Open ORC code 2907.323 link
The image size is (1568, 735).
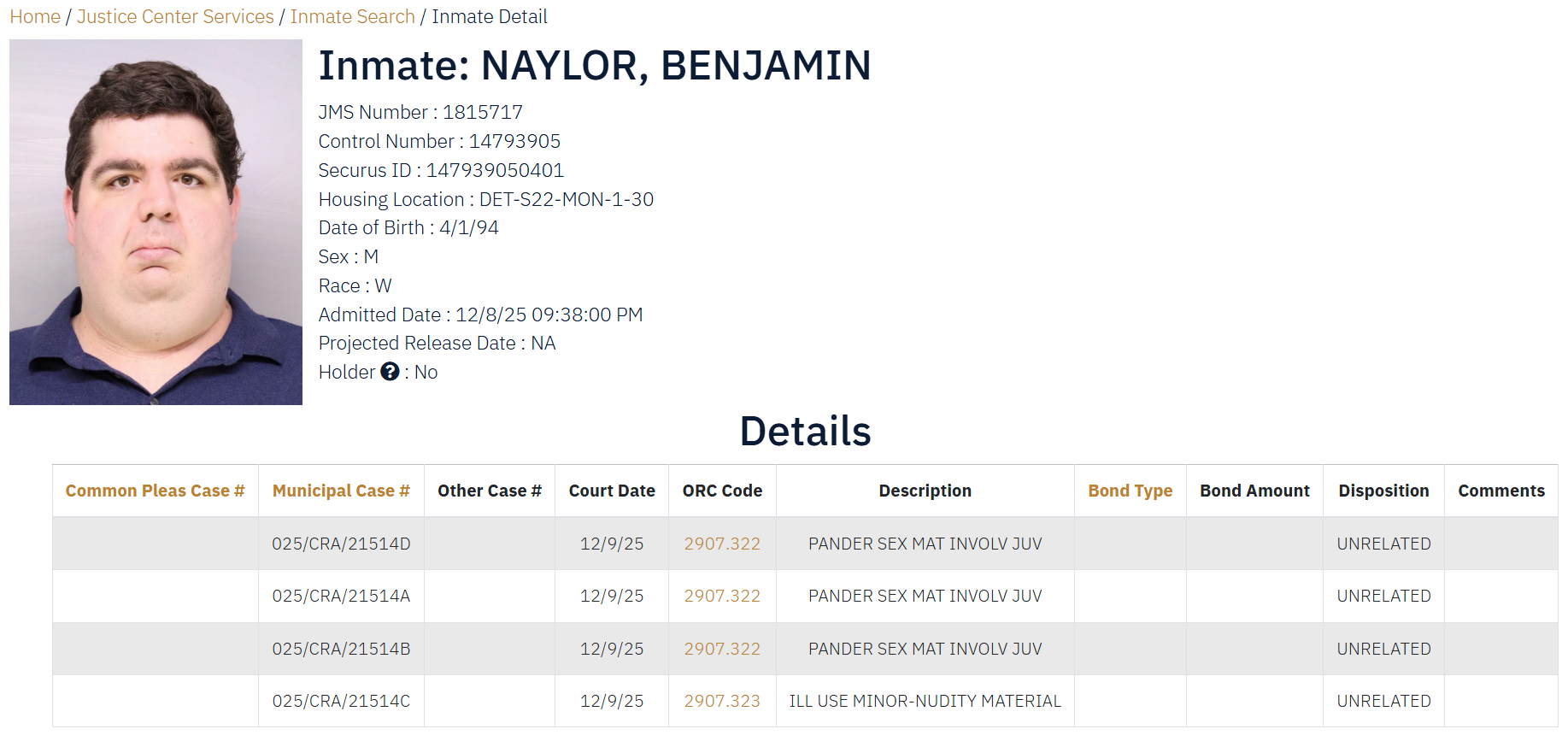click(x=722, y=701)
